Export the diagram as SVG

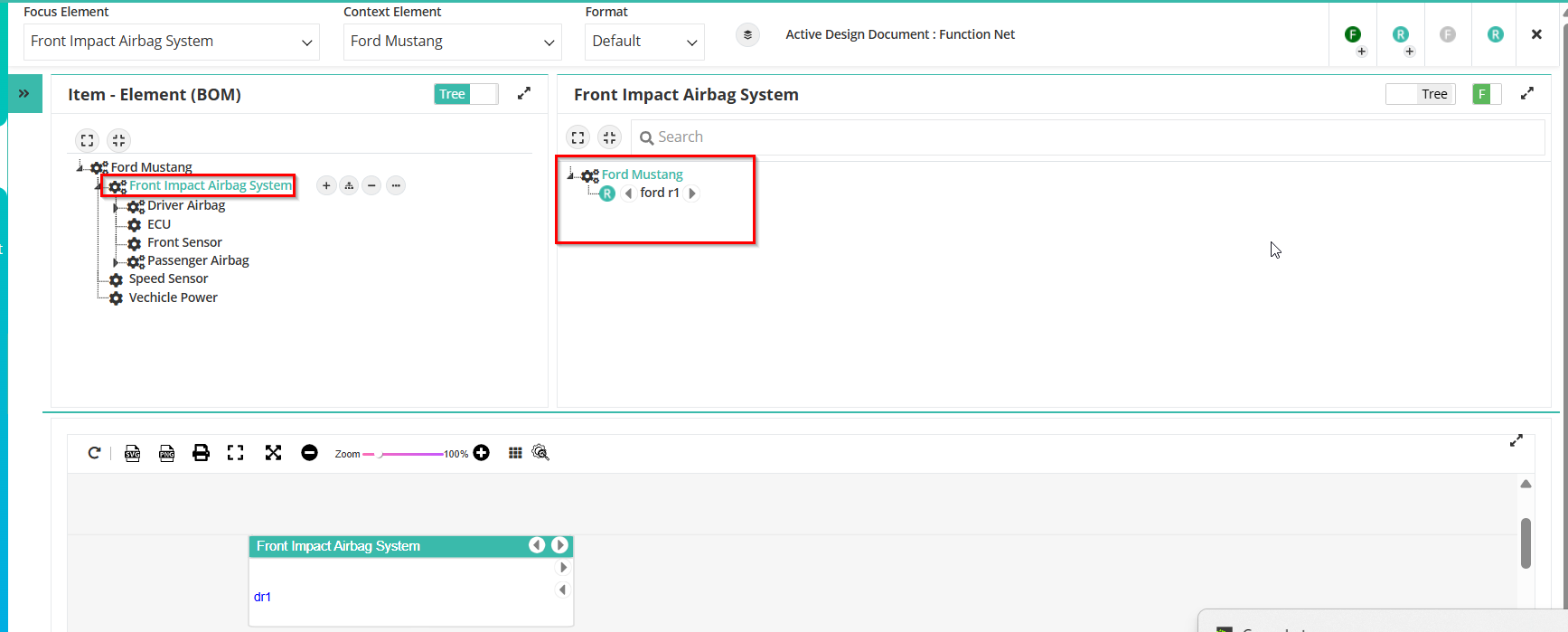click(132, 453)
